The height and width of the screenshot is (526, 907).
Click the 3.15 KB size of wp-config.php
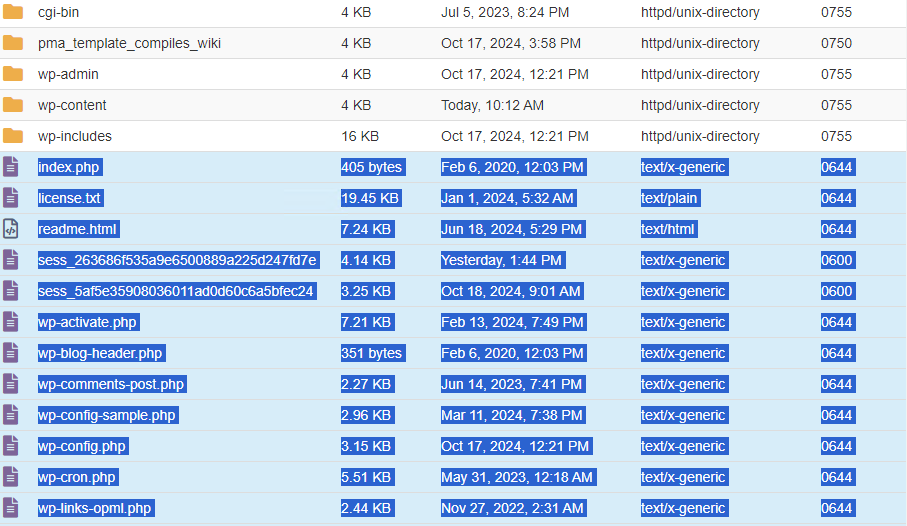[x=366, y=446]
